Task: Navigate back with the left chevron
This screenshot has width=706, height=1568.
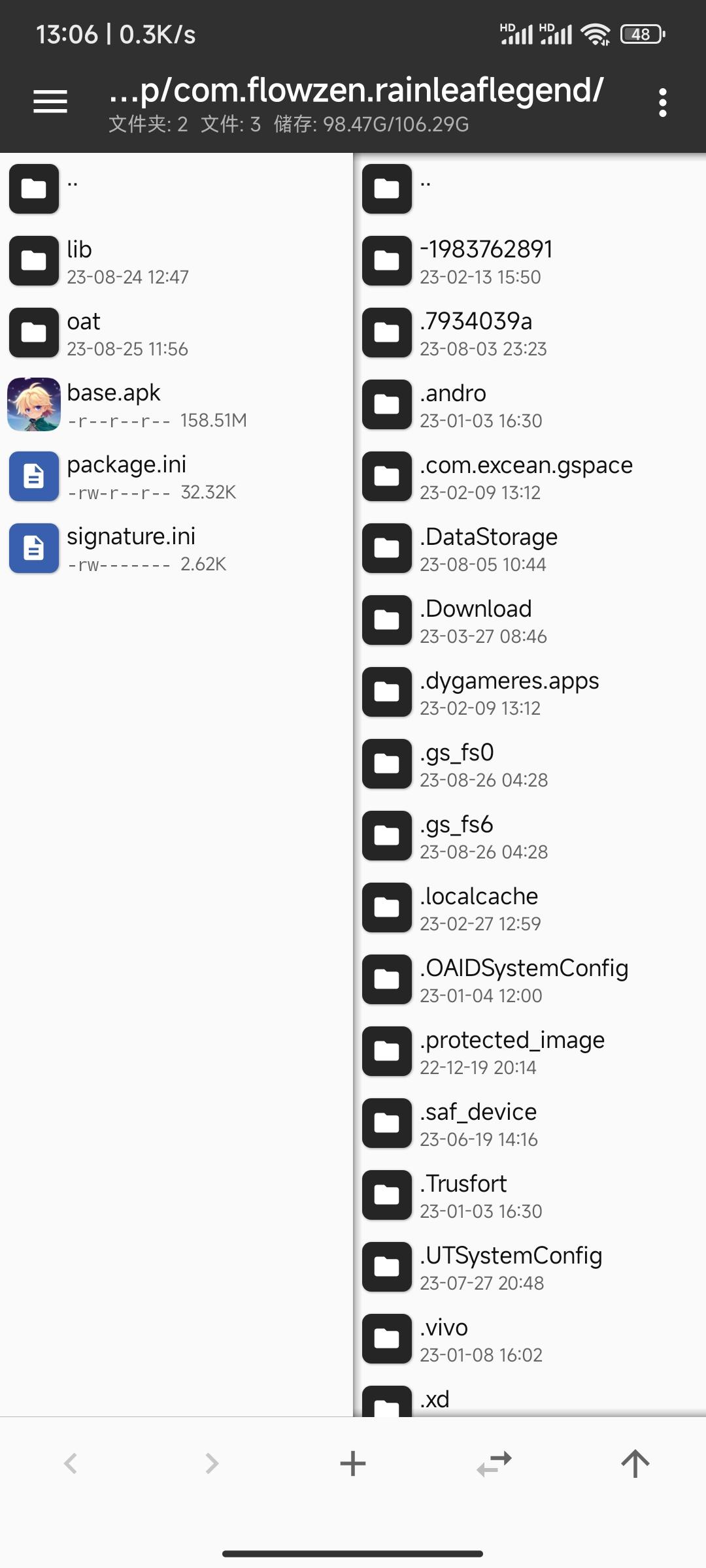Action: pos(71,1463)
